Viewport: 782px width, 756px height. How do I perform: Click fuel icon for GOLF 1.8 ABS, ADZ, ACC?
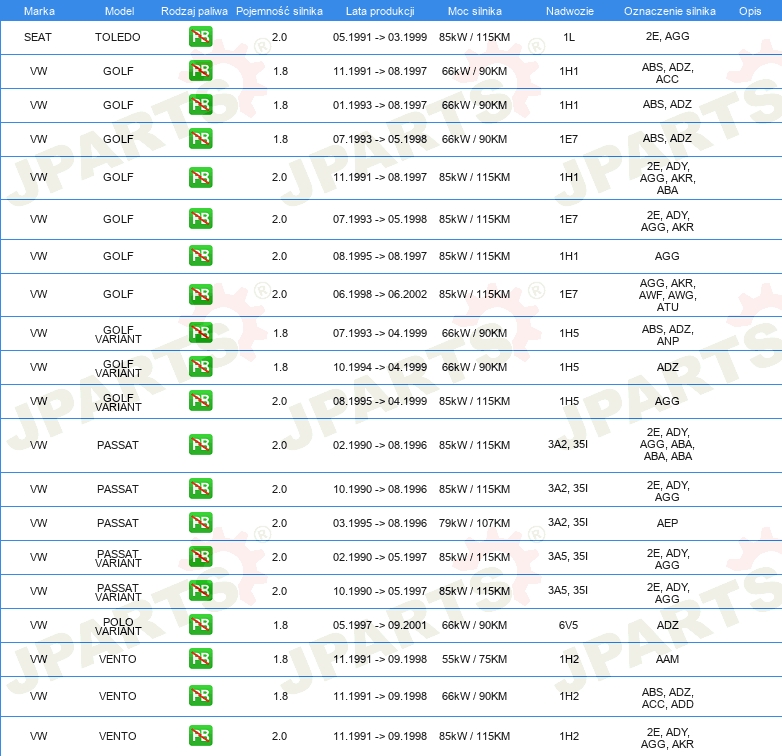200,71
